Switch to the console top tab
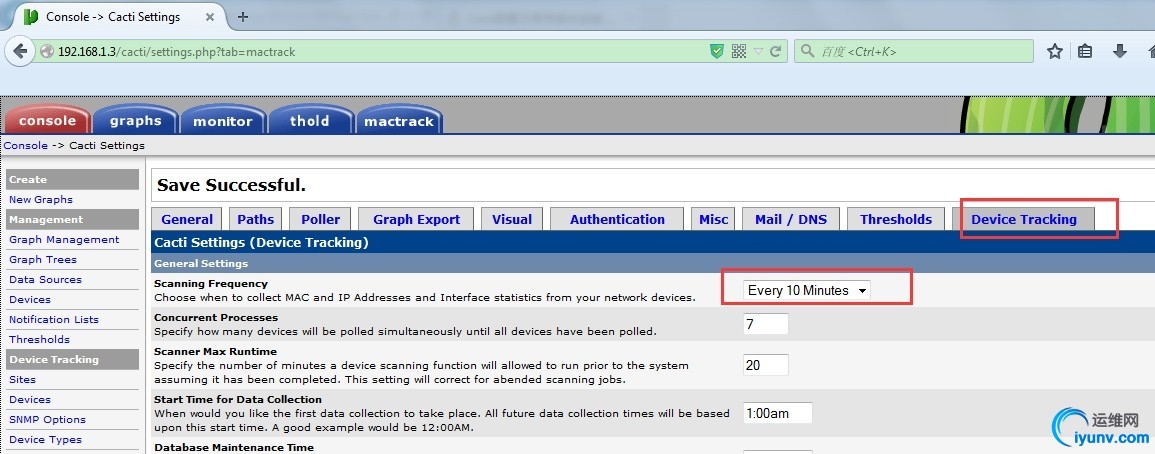The width and height of the screenshot is (1155, 454). click(x=48, y=121)
